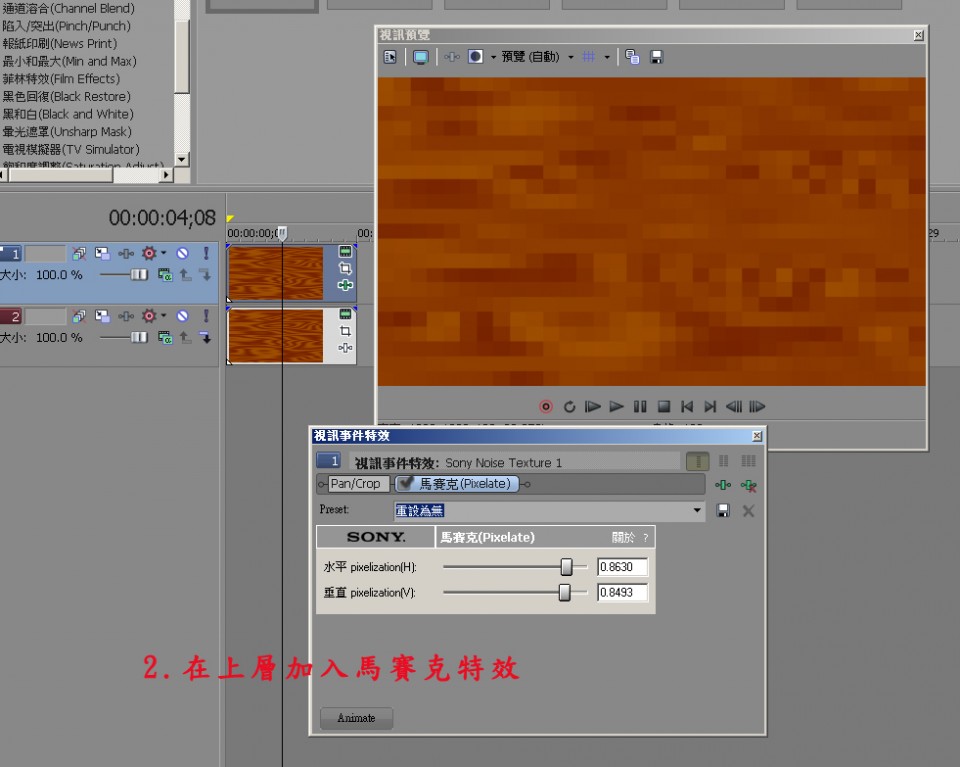Open Video Output FX in preview window
Screen dimensions: 960x767
click(x=452, y=57)
